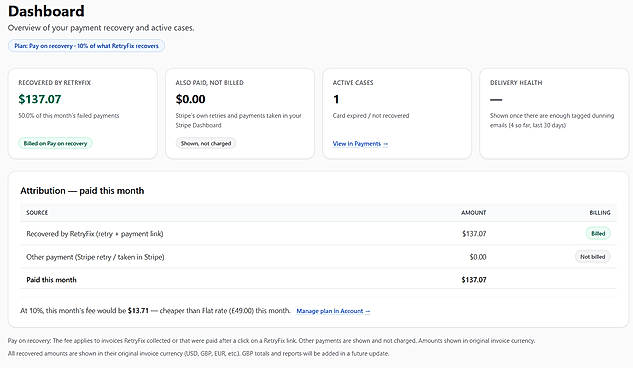Click the Amount column header
Screen dimensions: 633x368
click(x=474, y=213)
